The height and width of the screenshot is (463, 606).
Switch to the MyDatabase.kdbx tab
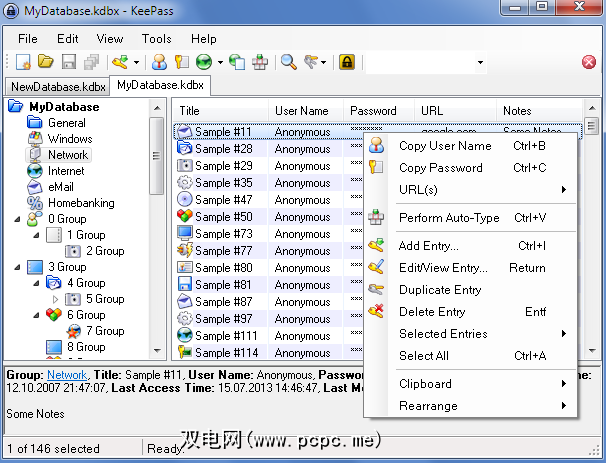click(160, 85)
